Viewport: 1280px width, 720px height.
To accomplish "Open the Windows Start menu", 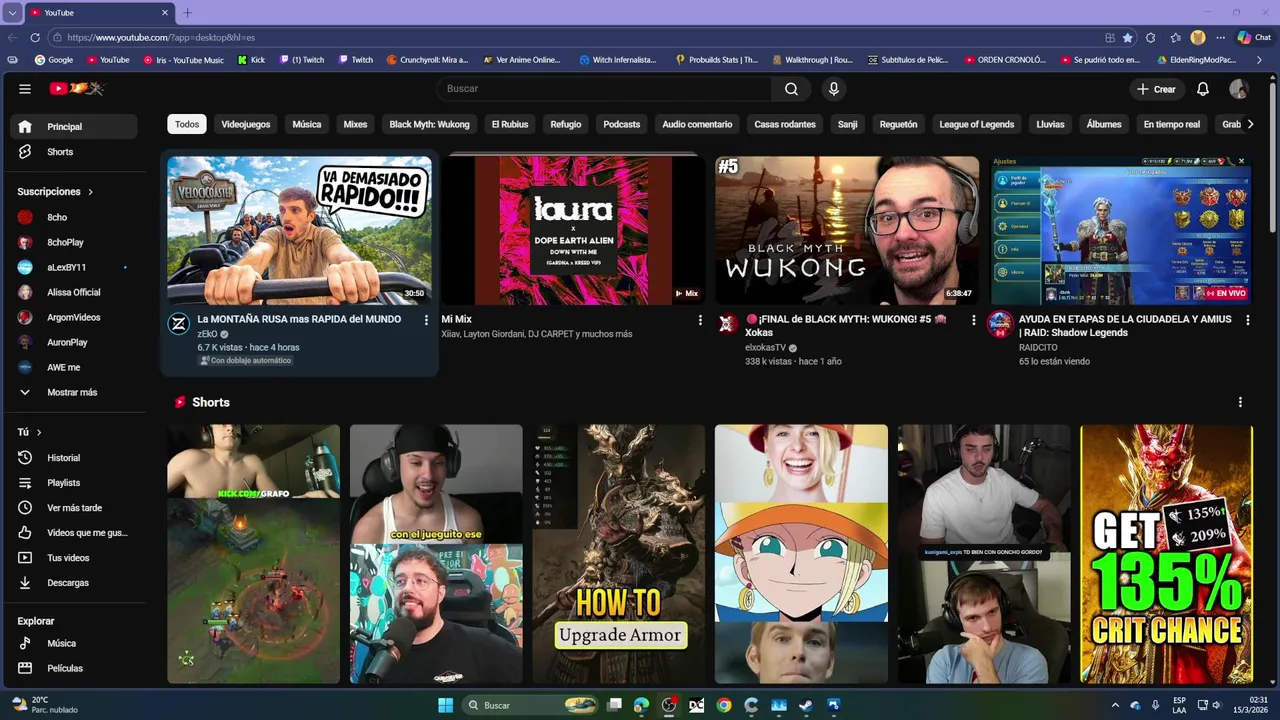I will (x=446, y=705).
